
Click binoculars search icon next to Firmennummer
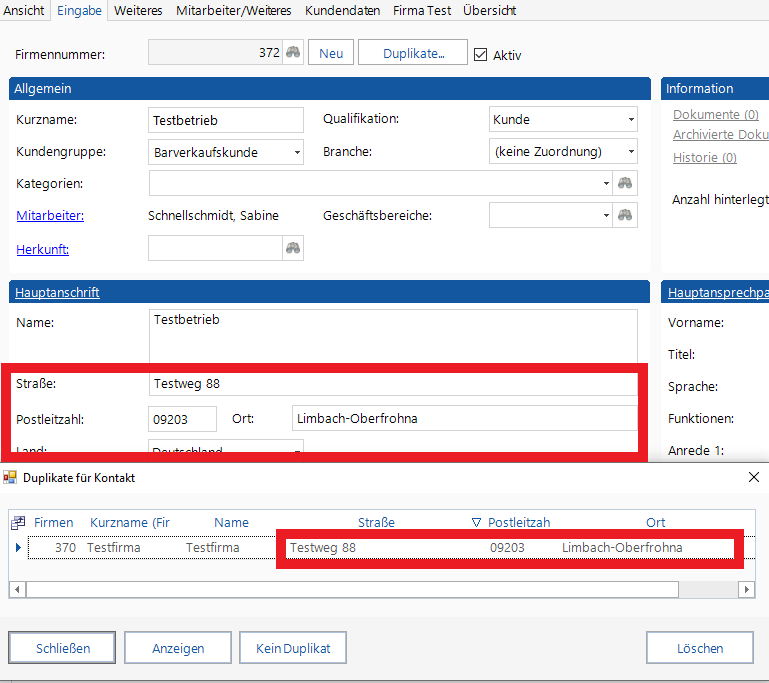click(293, 53)
